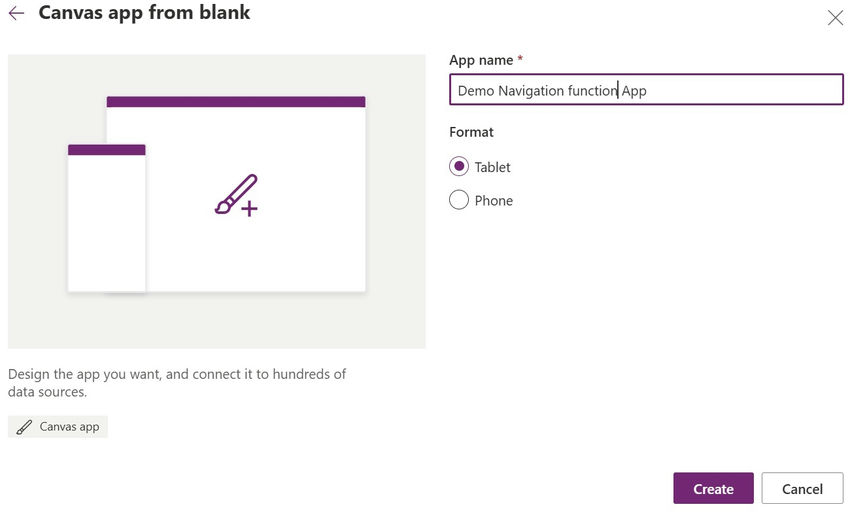This screenshot has width=850, height=513.
Task: Click the red required asterisk beside App name
Action: [520, 60]
